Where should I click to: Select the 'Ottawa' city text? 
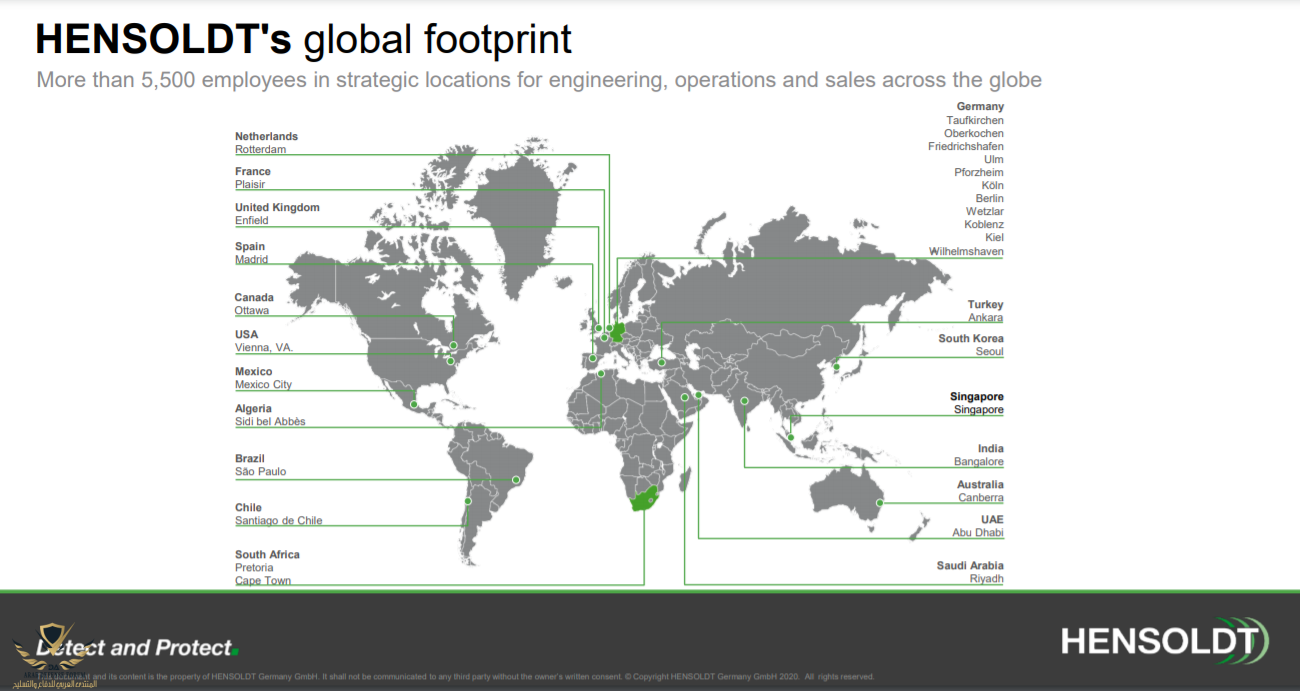pos(252,310)
